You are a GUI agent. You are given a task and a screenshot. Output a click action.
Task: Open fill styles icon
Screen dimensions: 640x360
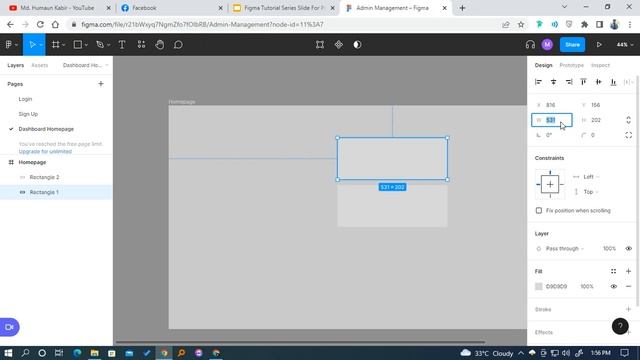pyautogui.click(x=613, y=271)
